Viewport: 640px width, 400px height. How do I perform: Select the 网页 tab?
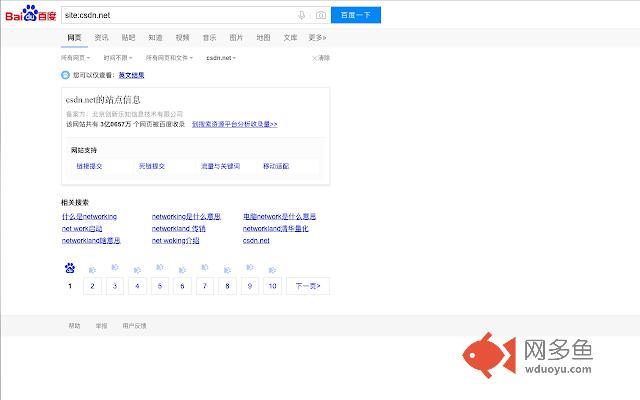click(x=74, y=38)
